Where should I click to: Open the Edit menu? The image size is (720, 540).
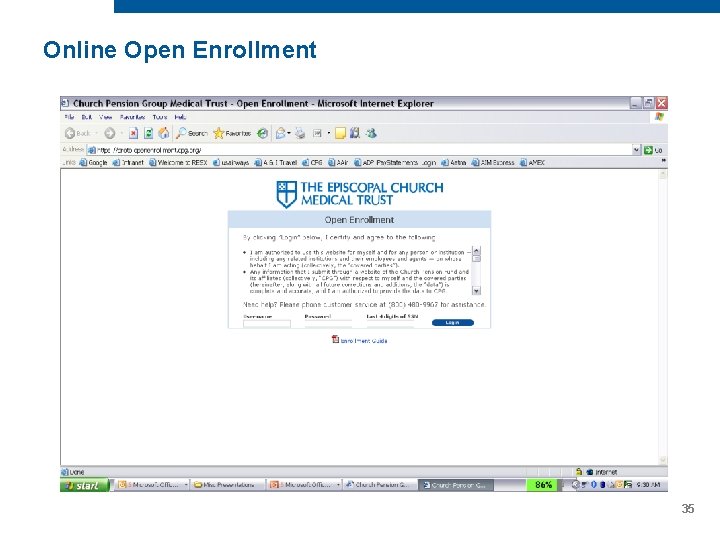[x=87, y=117]
